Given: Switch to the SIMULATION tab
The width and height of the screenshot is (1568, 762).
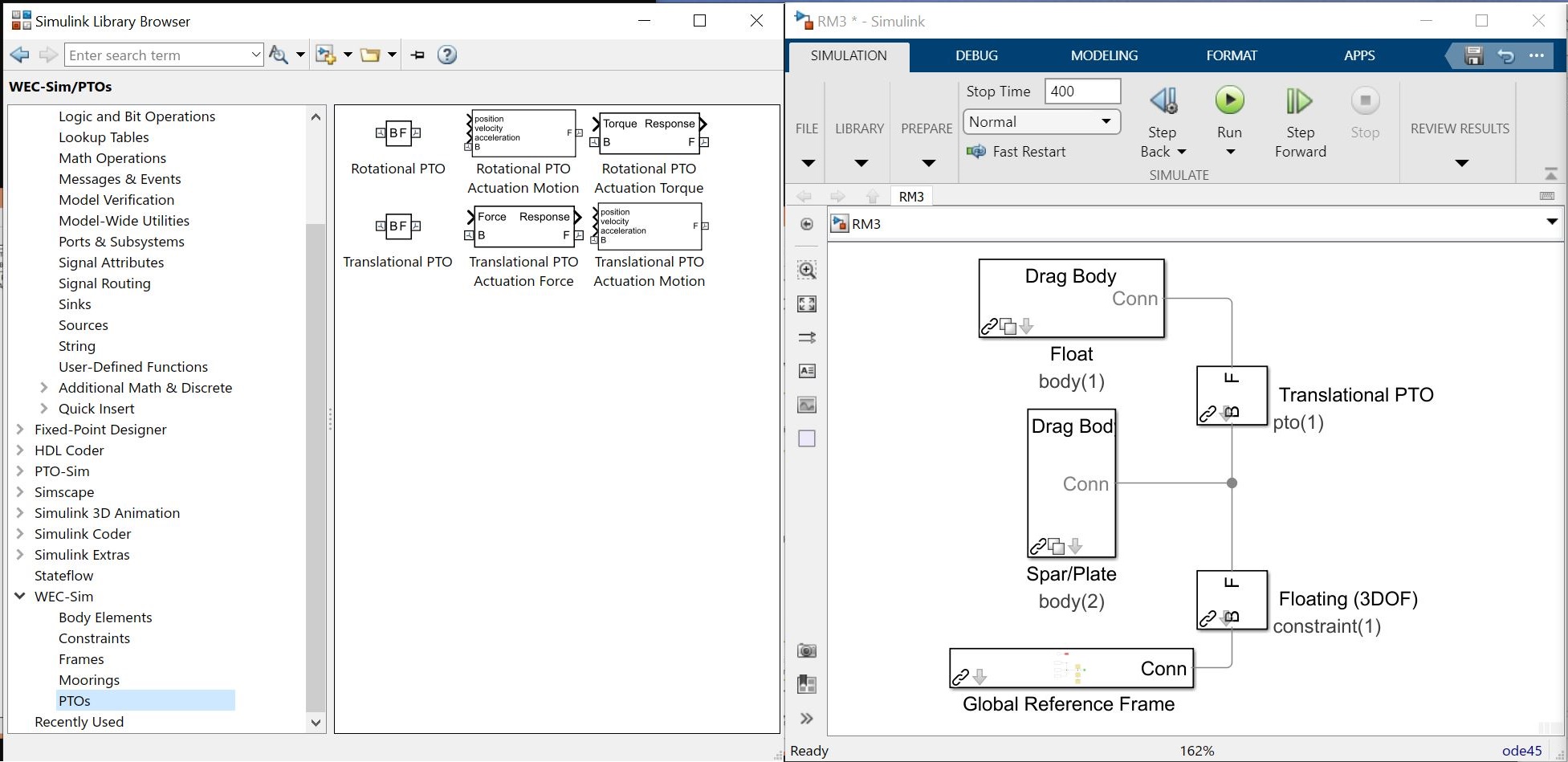Looking at the screenshot, I should click(849, 55).
